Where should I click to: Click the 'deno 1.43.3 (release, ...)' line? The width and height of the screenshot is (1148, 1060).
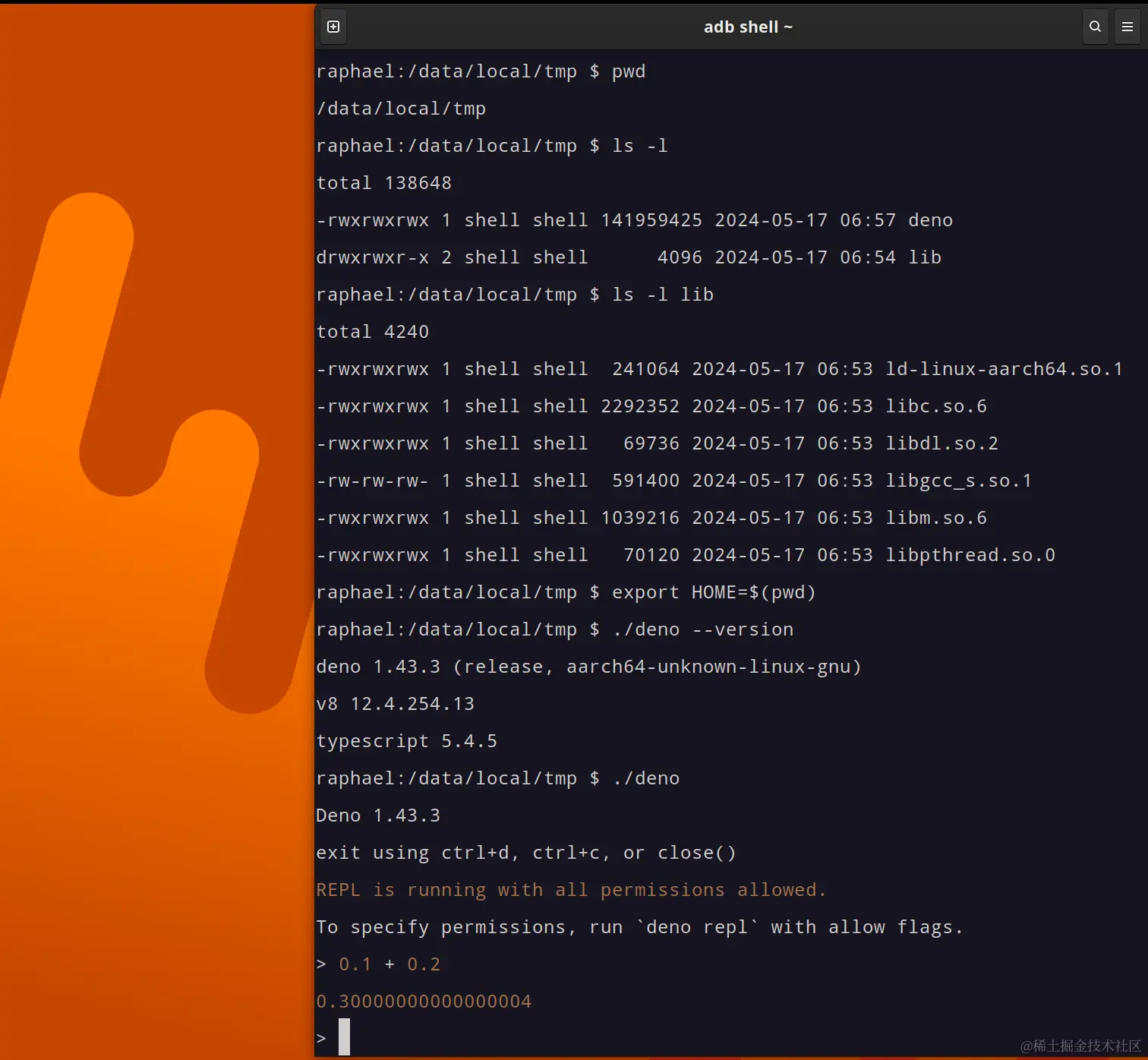click(x=588, y=667)
